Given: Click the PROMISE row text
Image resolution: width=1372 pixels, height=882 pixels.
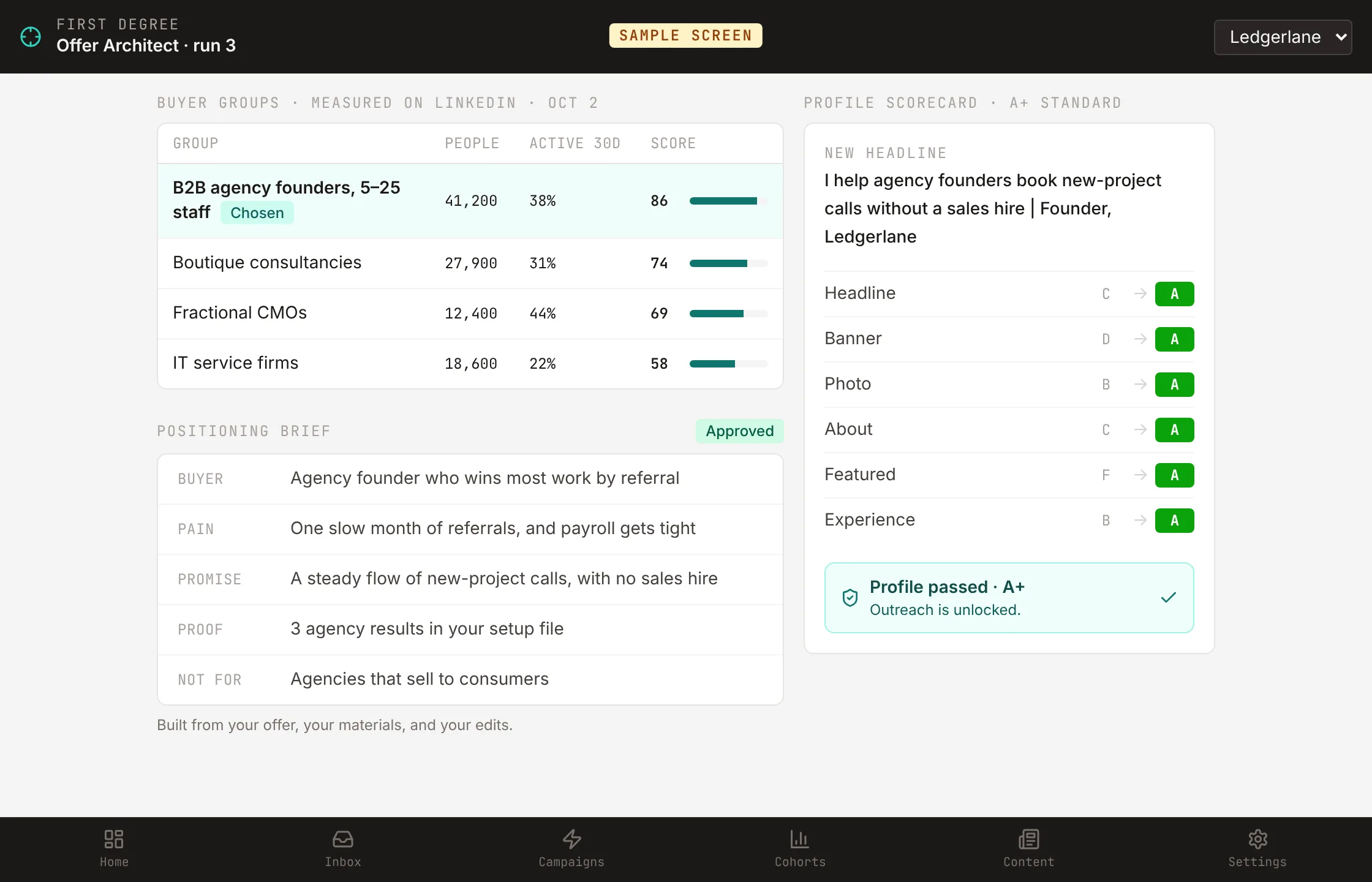Looking at the screenshot, I should [504, 579].
